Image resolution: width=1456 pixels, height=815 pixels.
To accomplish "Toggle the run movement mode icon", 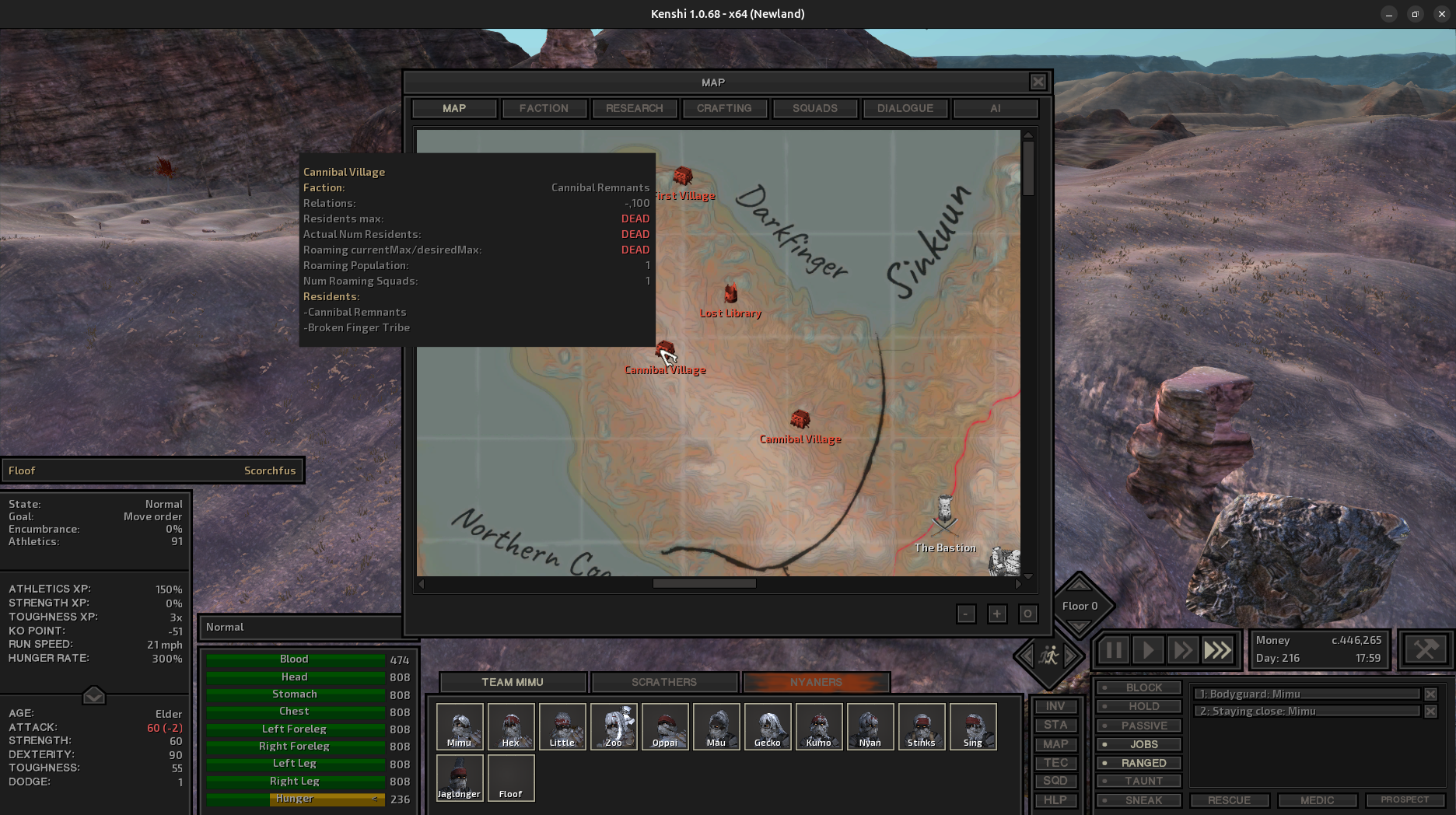I will 1049,656.
